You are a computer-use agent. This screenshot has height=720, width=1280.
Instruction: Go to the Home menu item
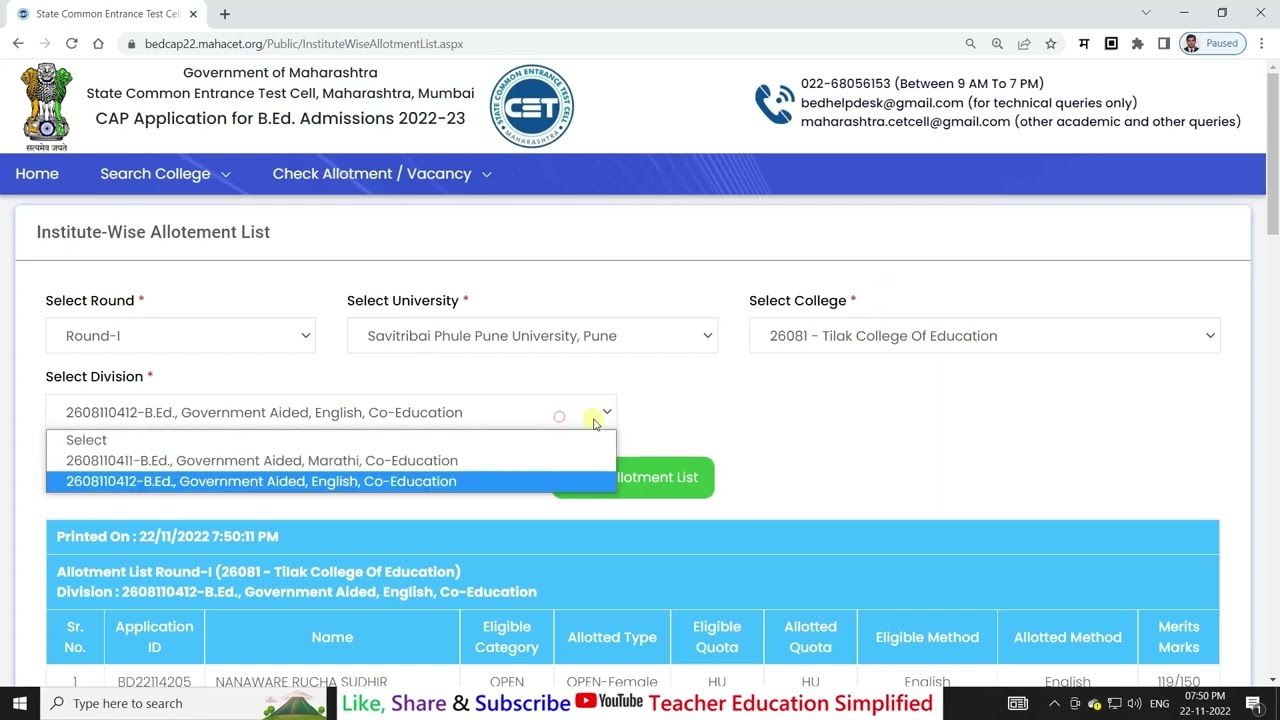click(37, 174)
